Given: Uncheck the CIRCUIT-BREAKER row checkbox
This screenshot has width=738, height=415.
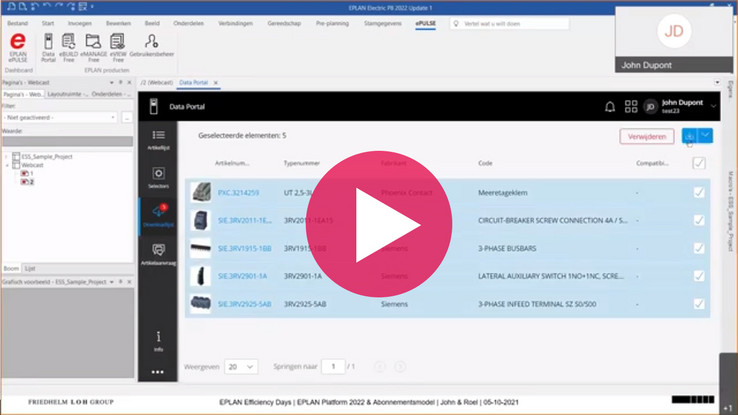Looking at the screenshot, I should pos(699,220).
